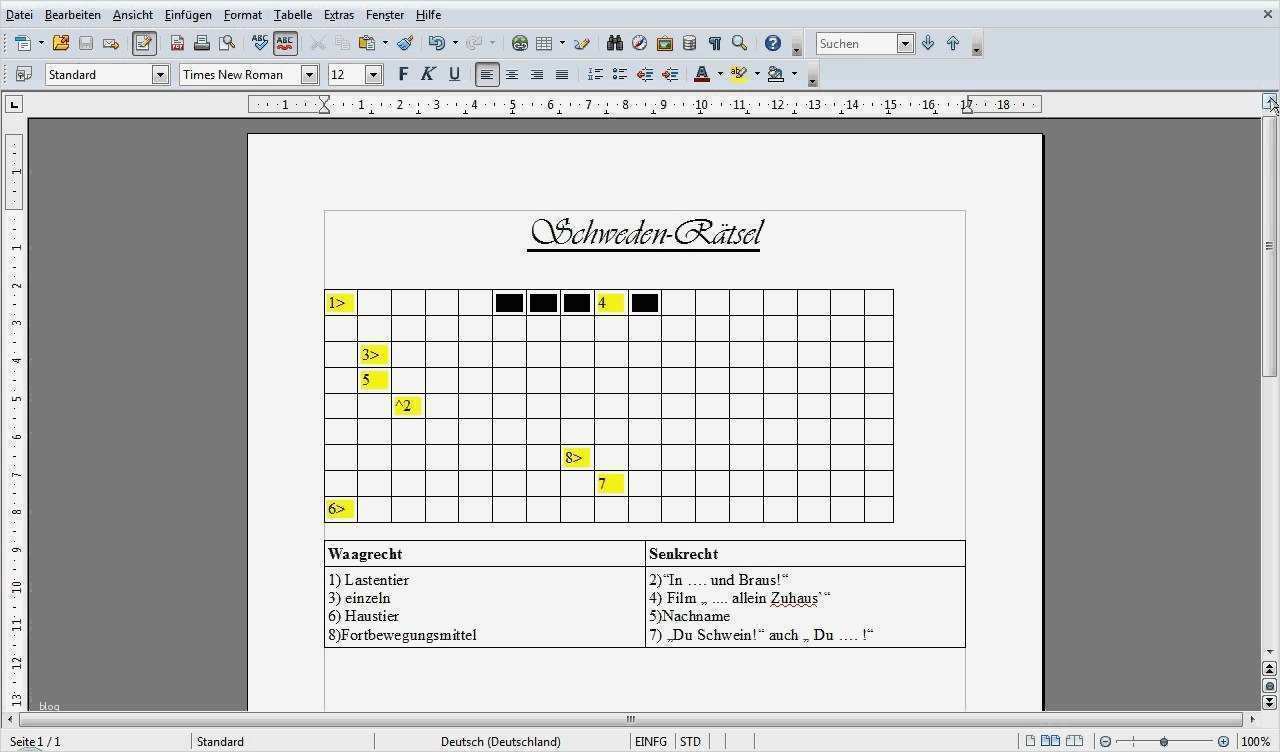Open the font color dropdown arrow
Viewport: 1280px width, 752px height.
point(720,74)
